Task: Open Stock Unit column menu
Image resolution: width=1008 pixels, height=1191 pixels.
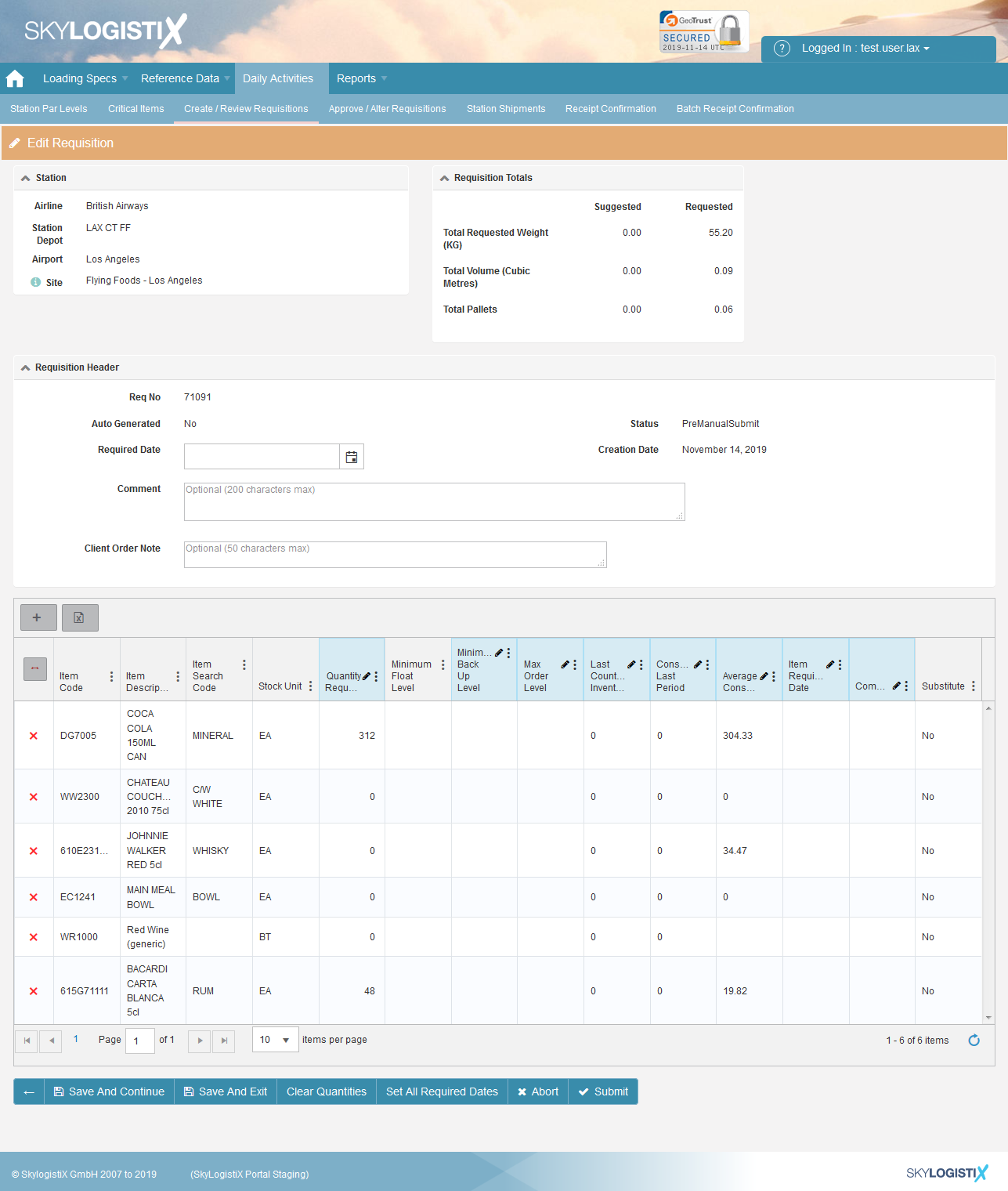Action: coord(310,686)
